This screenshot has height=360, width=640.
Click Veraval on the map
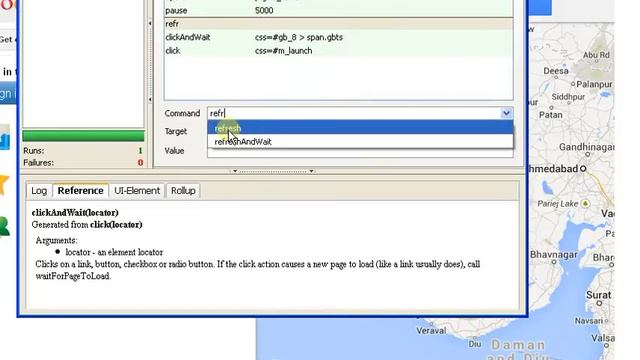pyautogui.click(x=431, y=331)
